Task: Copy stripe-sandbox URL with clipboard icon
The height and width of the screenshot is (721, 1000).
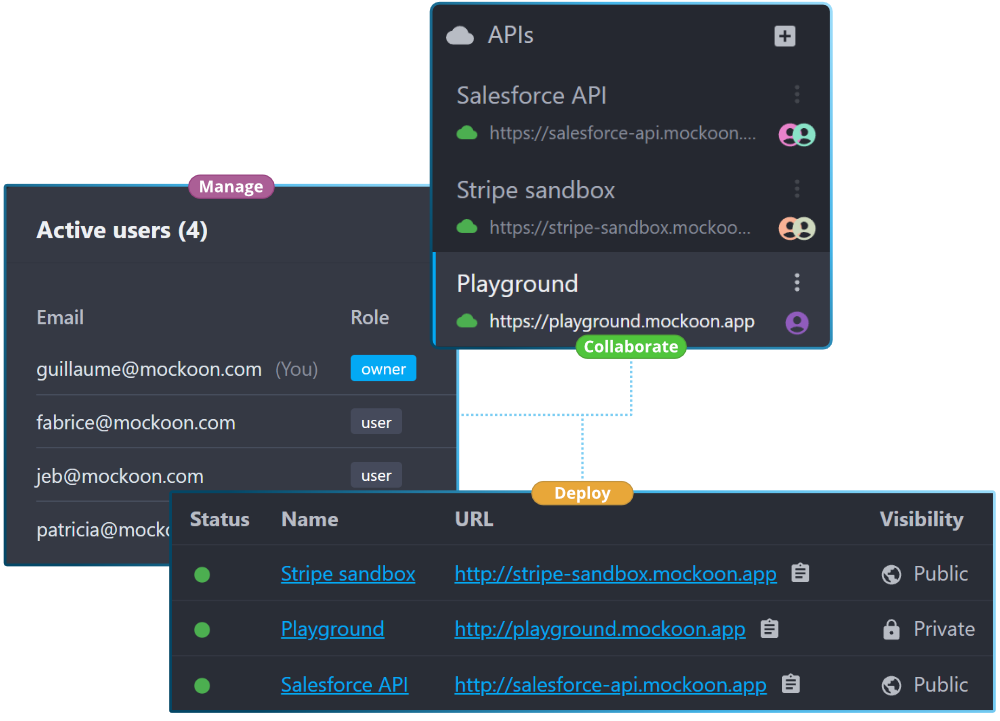Action: click(x=800, y=573)
